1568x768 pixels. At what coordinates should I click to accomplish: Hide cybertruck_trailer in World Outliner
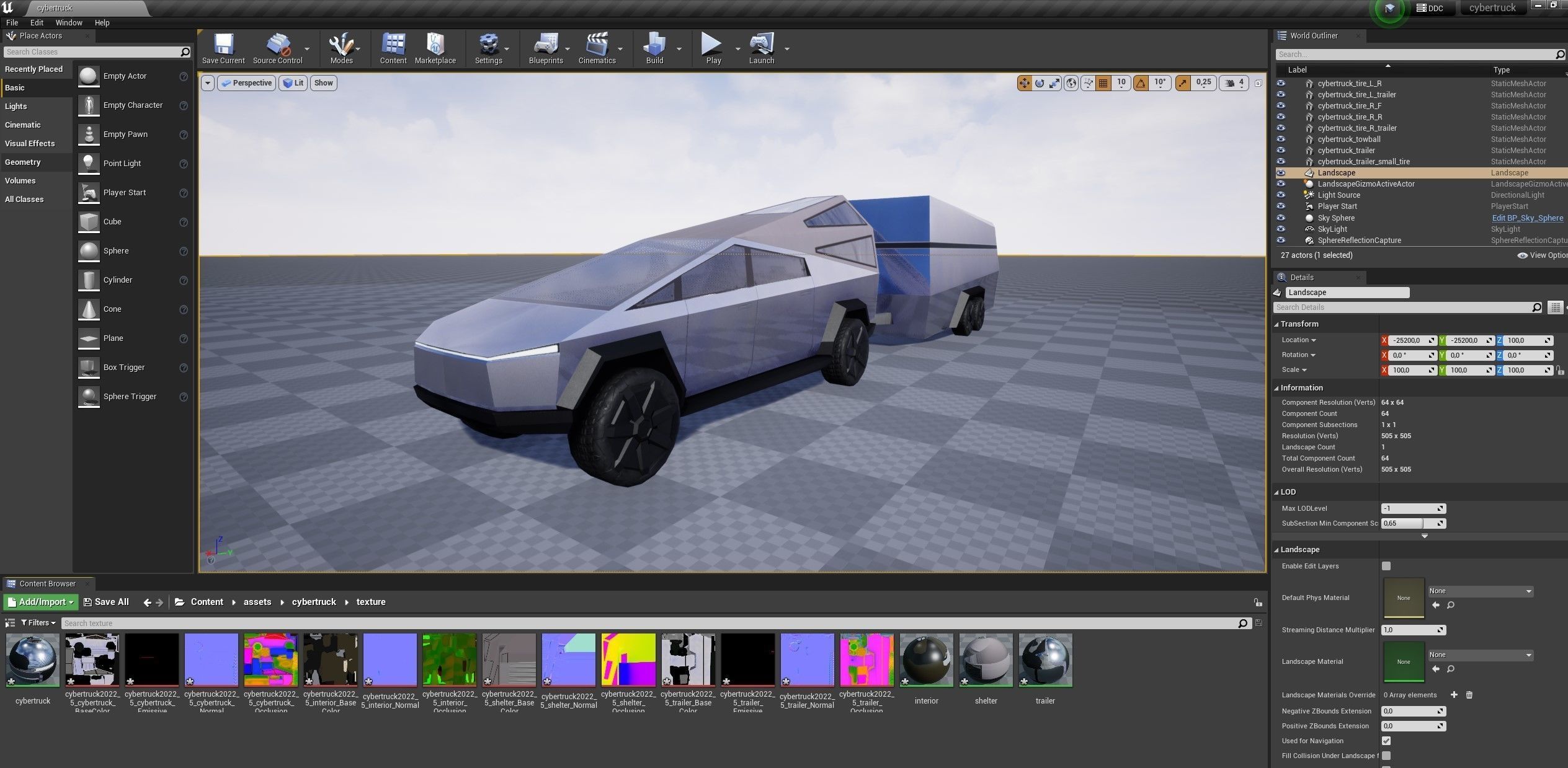point(1281,151)
